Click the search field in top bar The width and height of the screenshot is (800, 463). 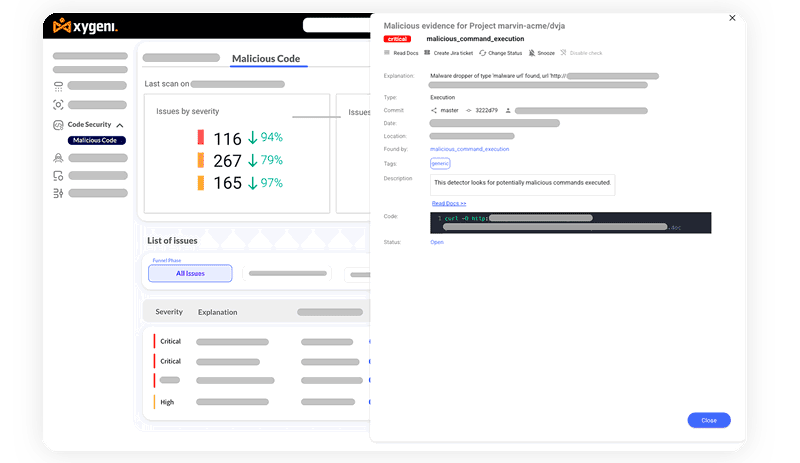tap(337, 25)
